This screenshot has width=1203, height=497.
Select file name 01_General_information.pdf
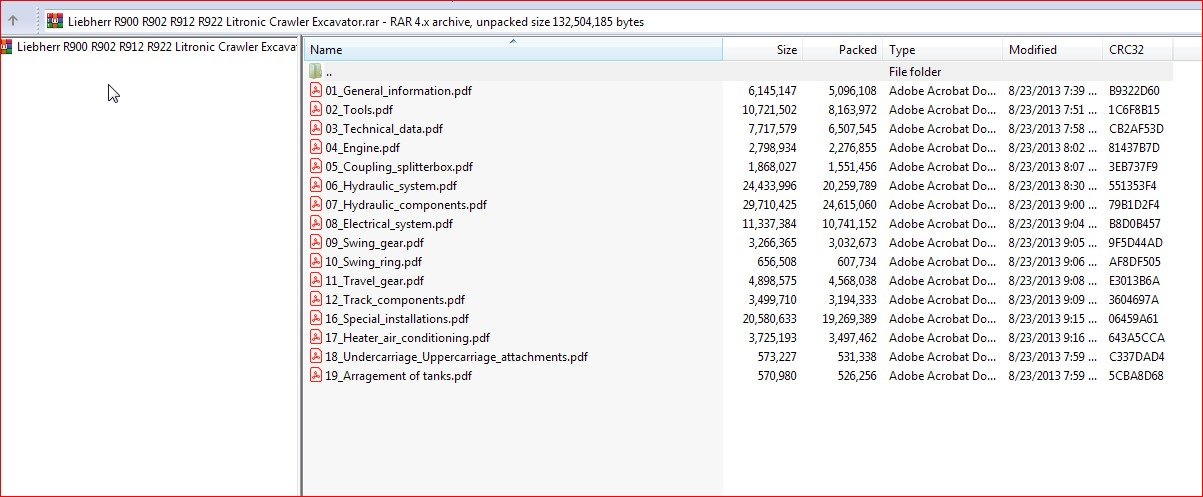pyautogui.click(x=399, y=91)
